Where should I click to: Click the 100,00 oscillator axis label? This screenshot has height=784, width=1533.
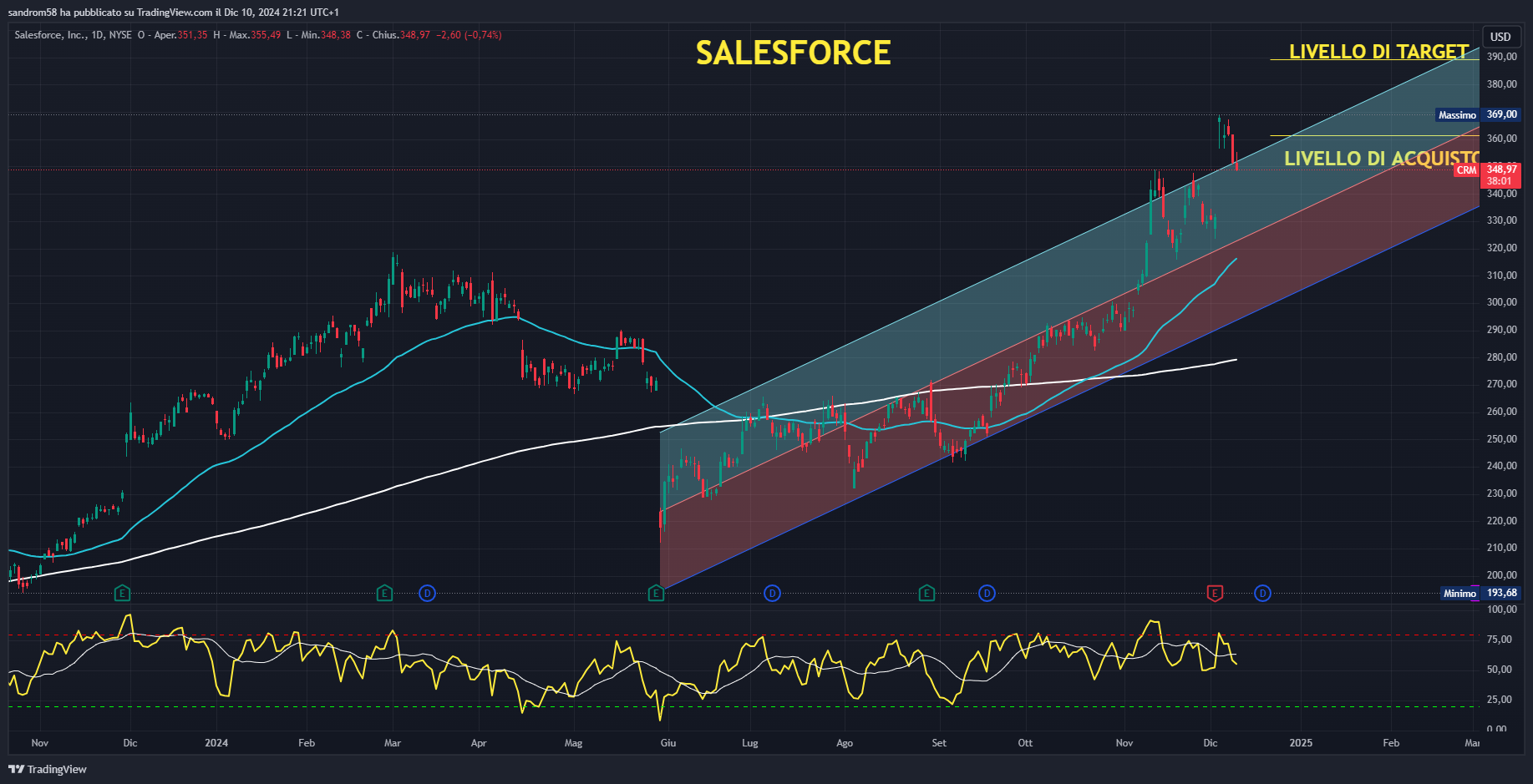(x=1501, y=609)
